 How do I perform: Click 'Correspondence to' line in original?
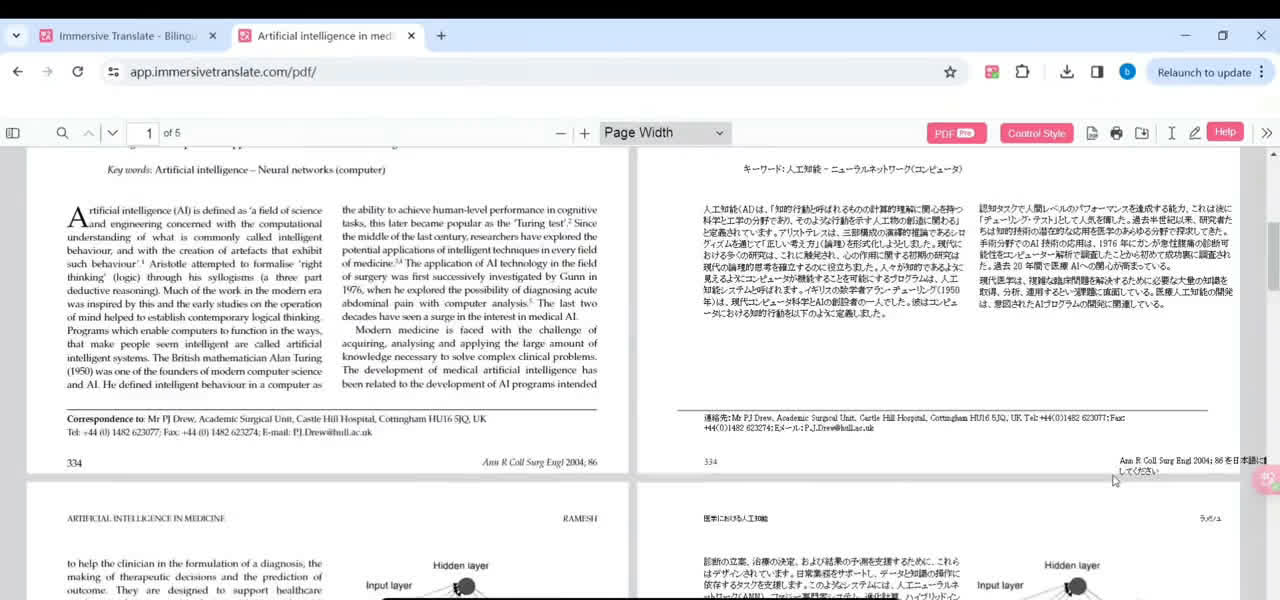click(277, 419)
